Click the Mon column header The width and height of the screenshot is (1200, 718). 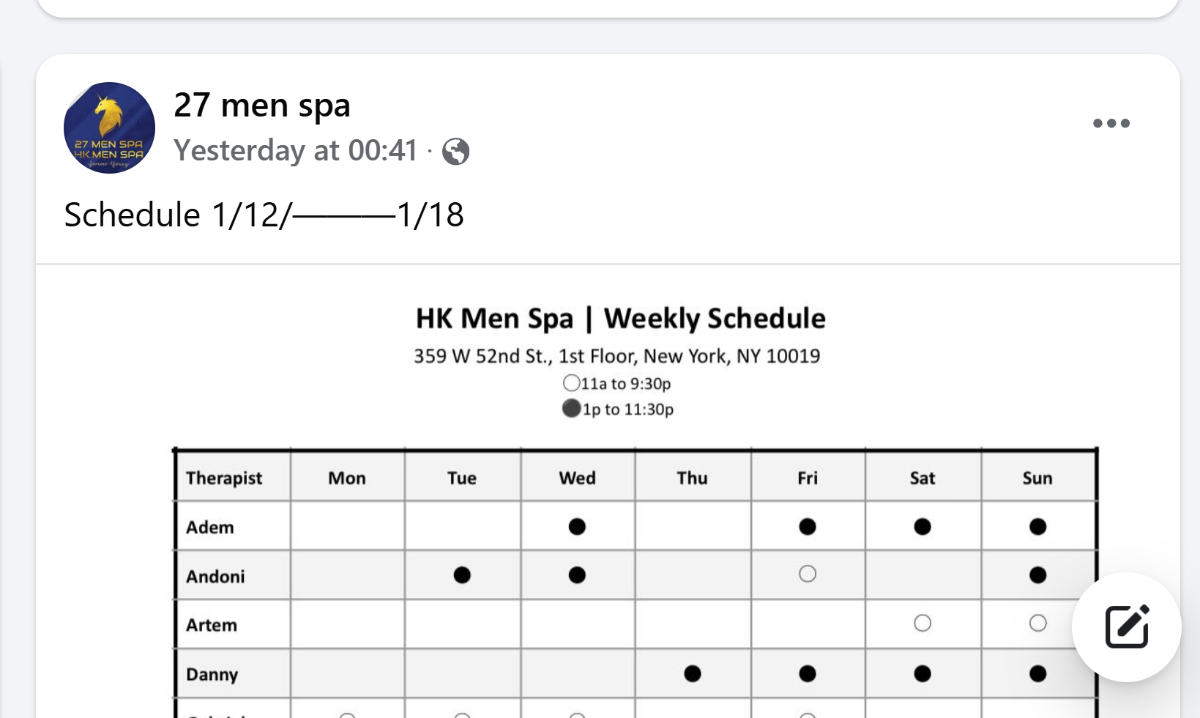347,478
